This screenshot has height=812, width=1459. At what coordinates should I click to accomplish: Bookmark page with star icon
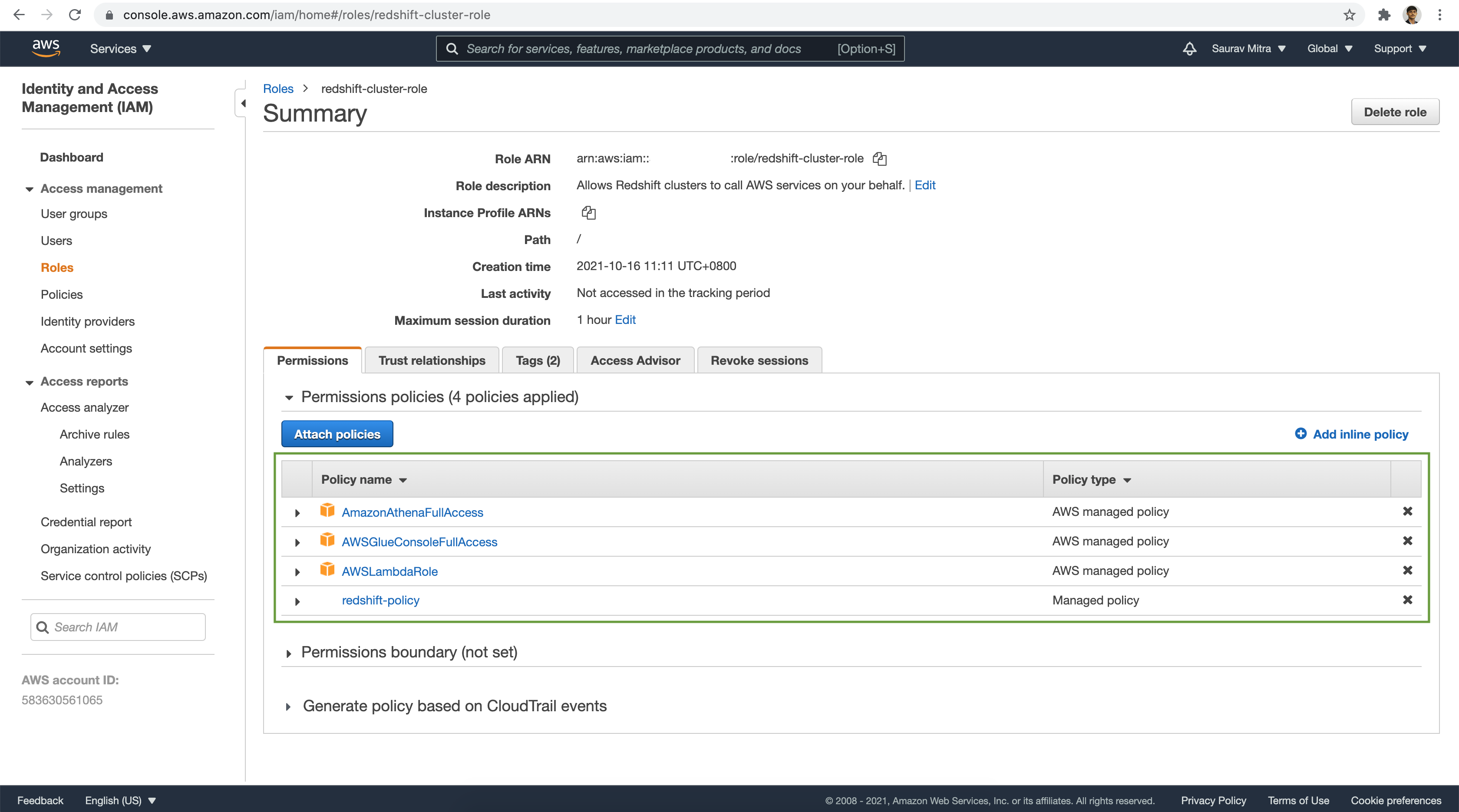click(1350, 15)
